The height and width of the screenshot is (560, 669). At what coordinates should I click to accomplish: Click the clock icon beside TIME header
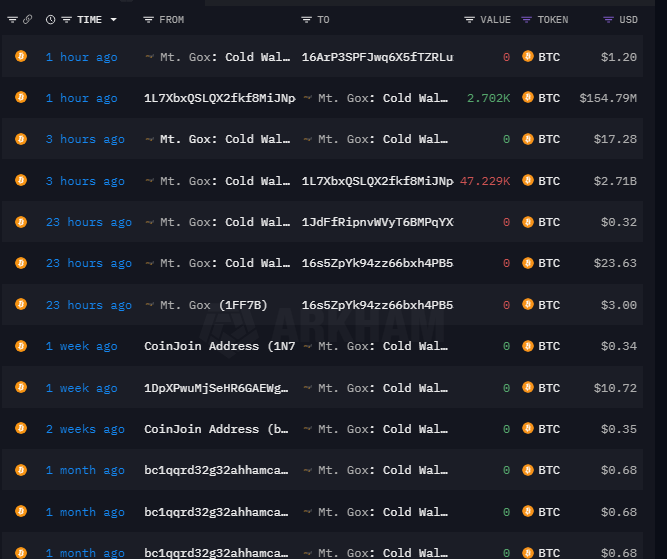pyautogui.click(x=50, y=20)
